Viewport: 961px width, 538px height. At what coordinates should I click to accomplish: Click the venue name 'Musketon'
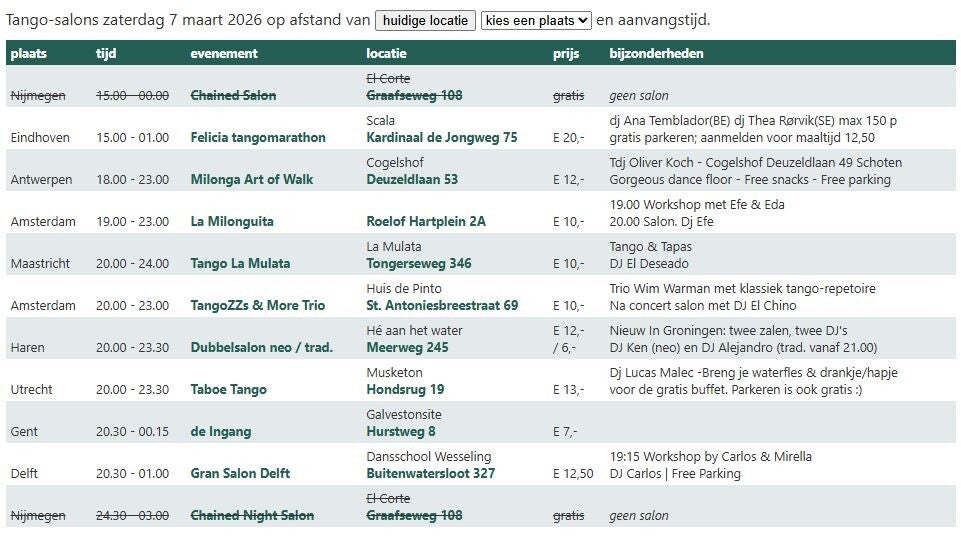395,373
